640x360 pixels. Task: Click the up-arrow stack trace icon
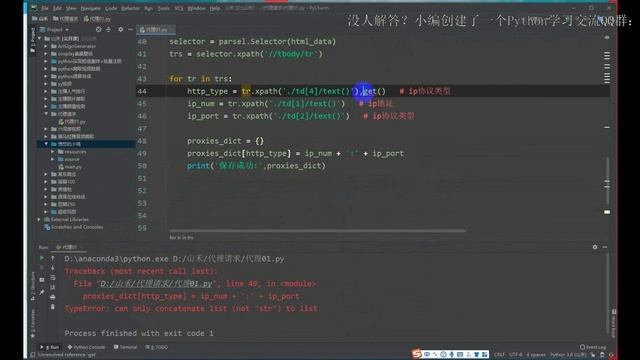point(53,258)
